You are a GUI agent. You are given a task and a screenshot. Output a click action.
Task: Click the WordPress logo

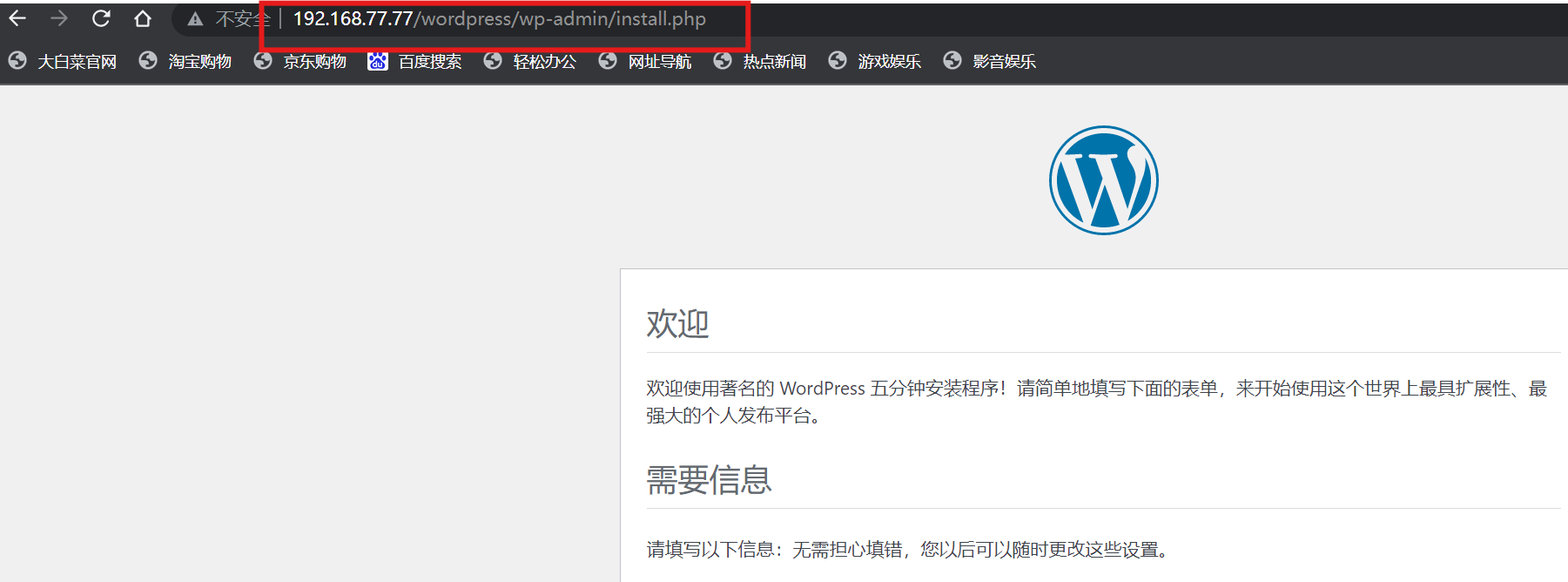point(1103,180)
